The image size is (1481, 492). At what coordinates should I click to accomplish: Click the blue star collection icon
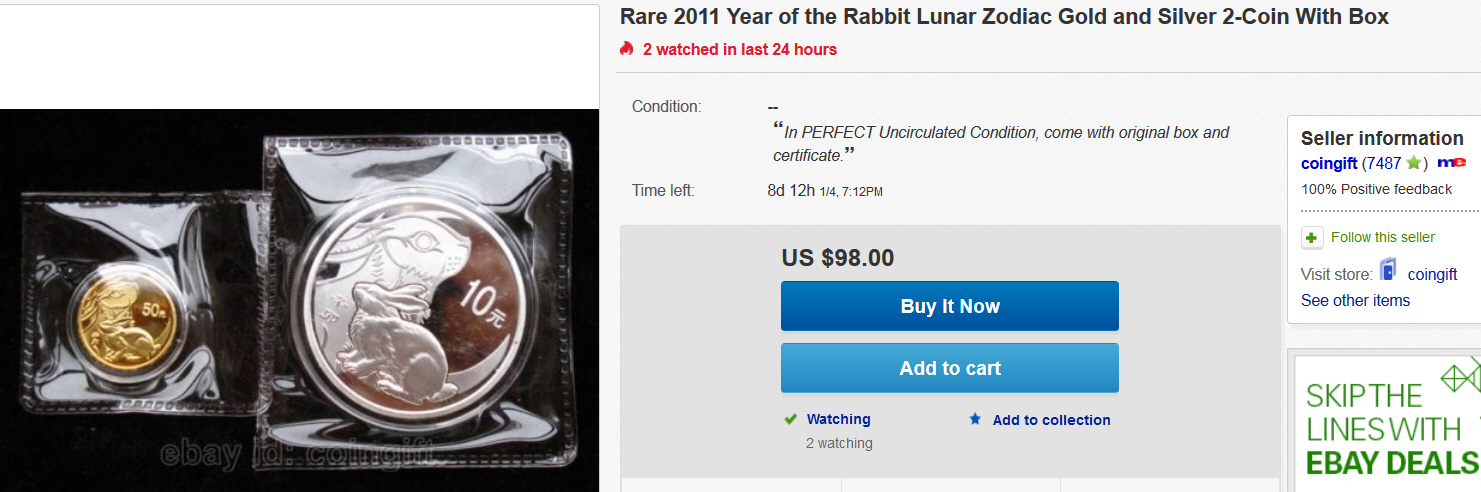click(975, 420)
